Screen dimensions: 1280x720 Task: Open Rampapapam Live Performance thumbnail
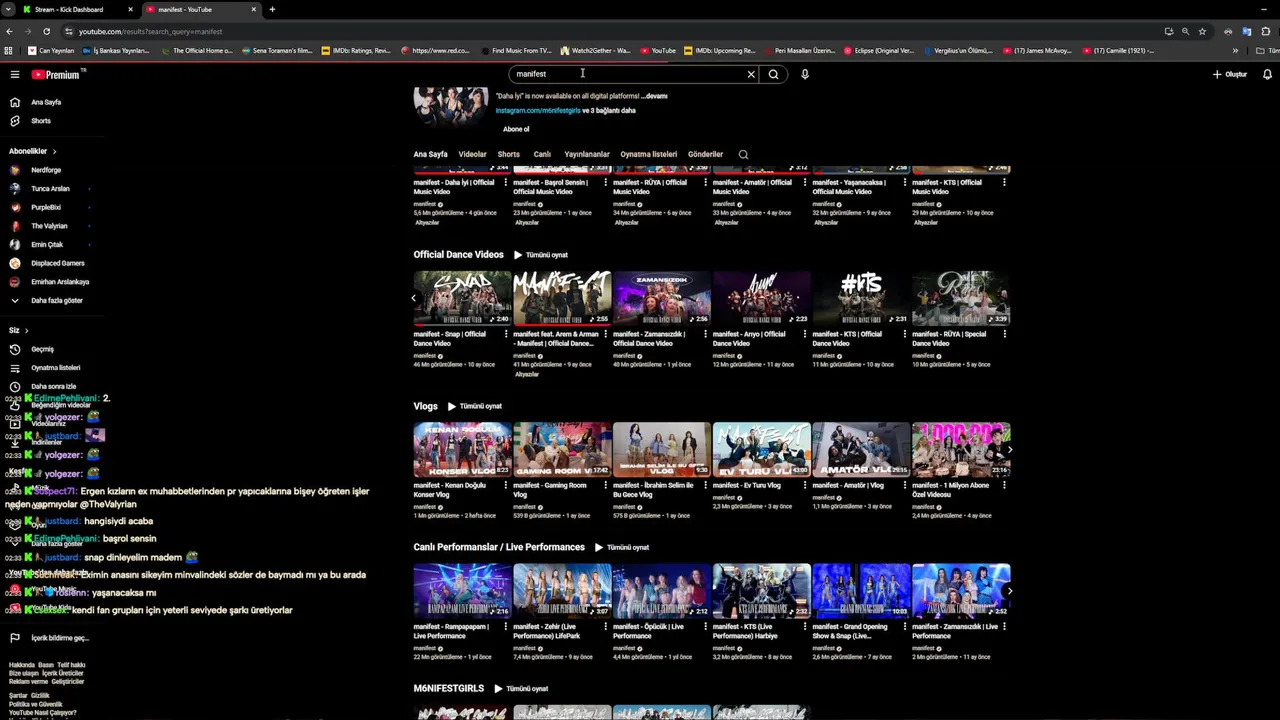pyautogui.click(x=462, y=591)
